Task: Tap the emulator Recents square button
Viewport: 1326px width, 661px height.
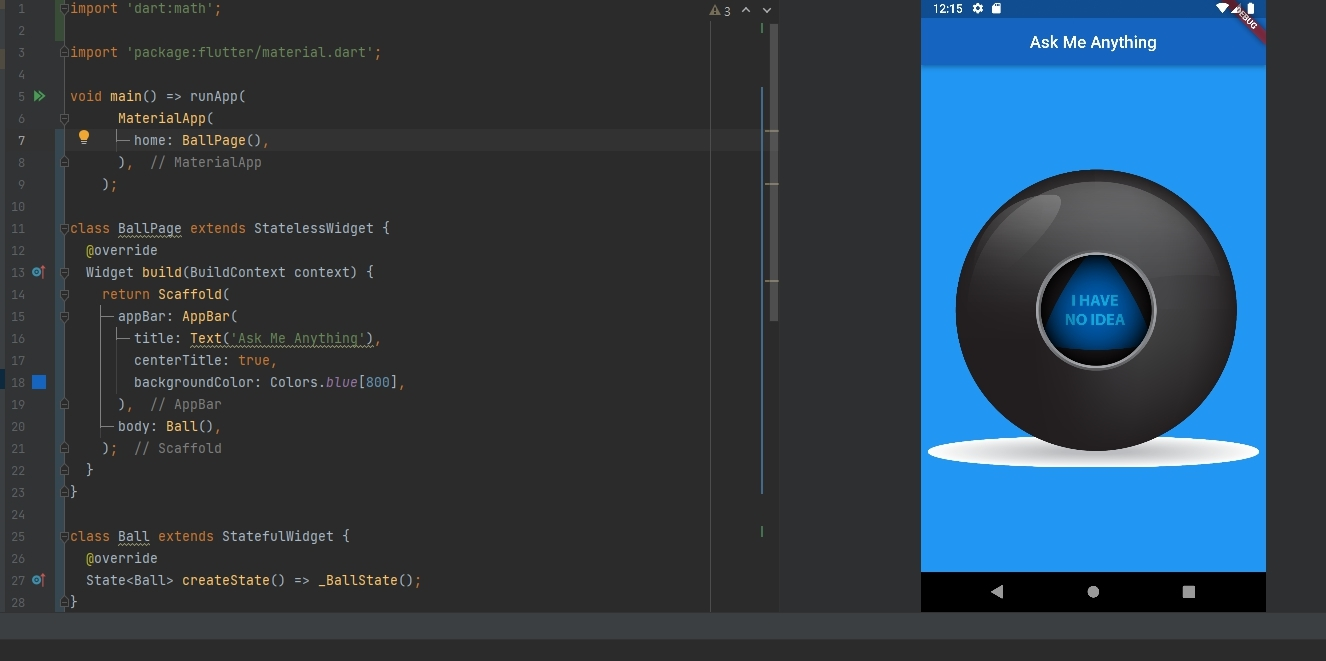Action: [1189, 592]
